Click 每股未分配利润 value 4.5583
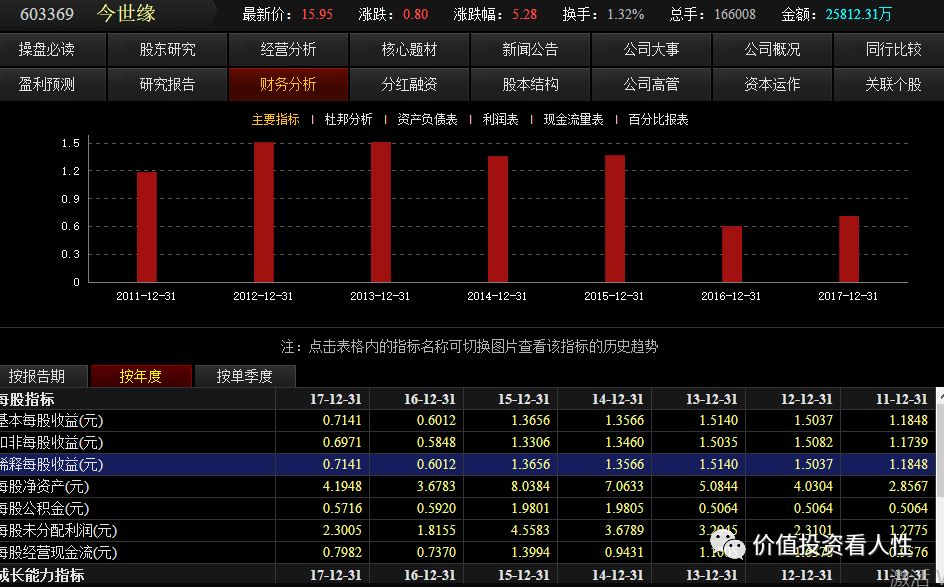Screen dimensions: 944x587 (530, 530)
